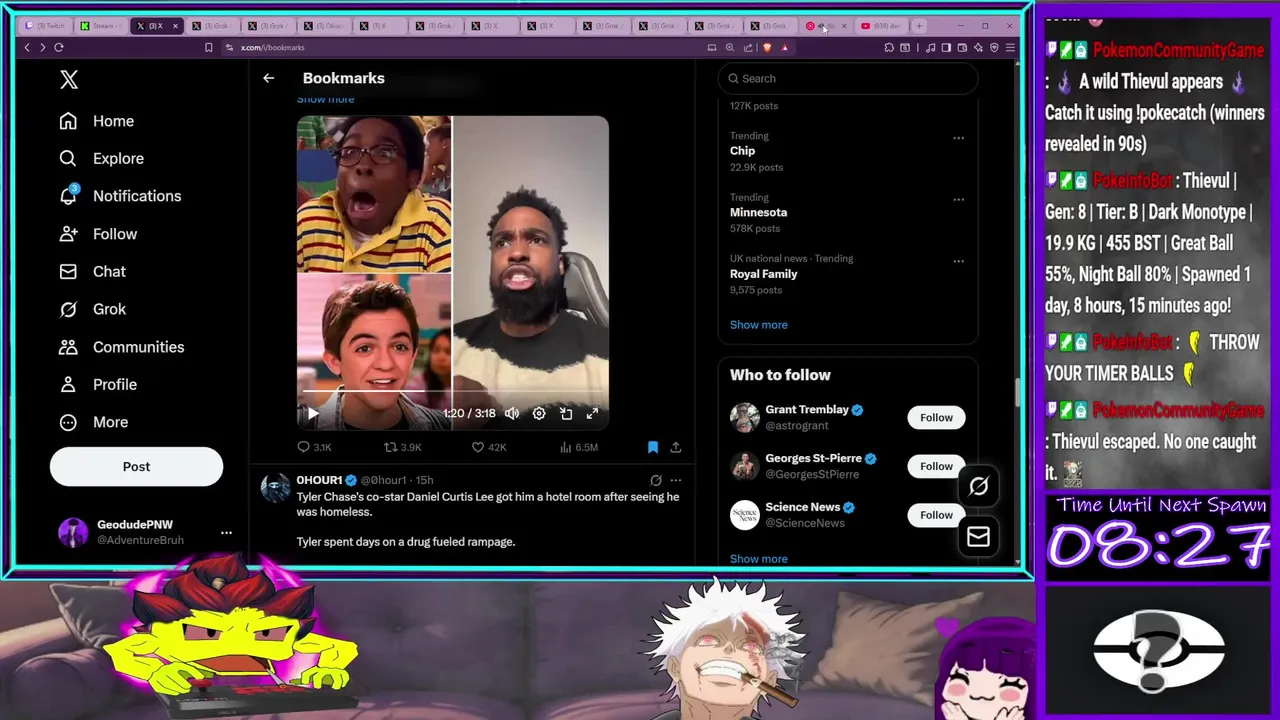This screenshot has height=720, width=1280.
Task: Click the Search input field
Action: pos(848,78)
